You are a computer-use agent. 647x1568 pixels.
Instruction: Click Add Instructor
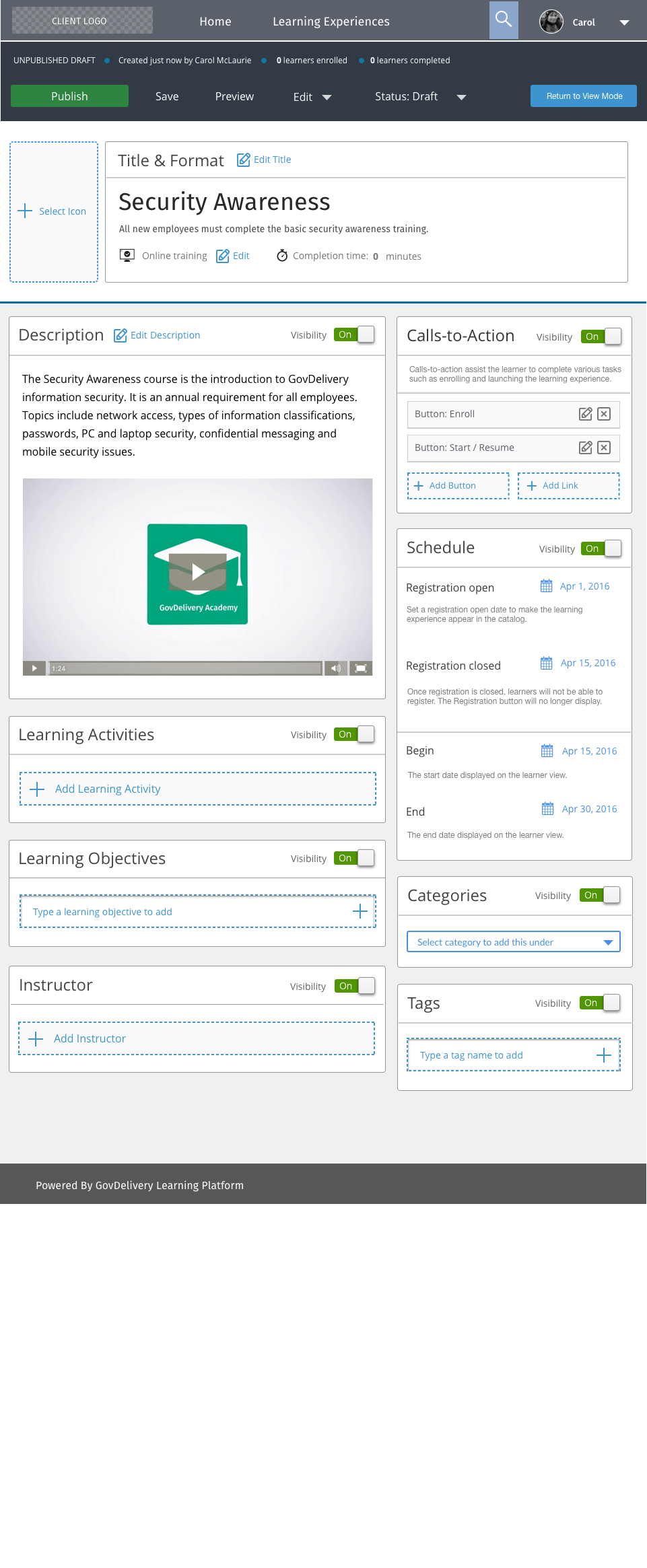pyautogui.click(x=197, y=1038)
